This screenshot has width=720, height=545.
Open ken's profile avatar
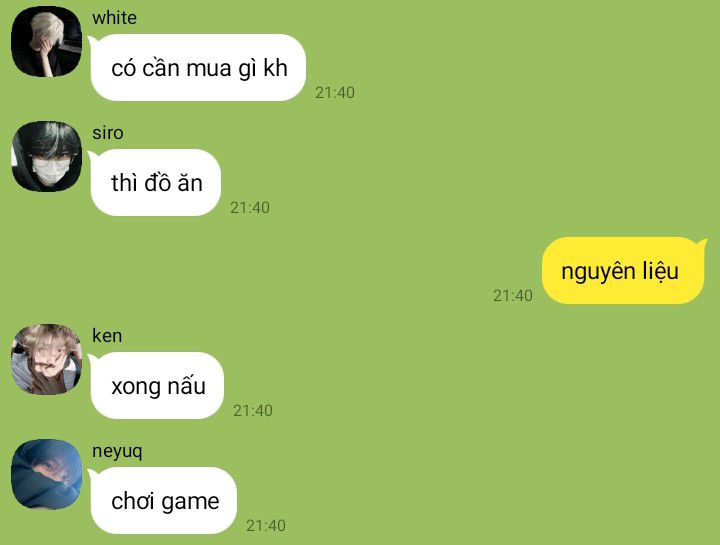point(46,360)
